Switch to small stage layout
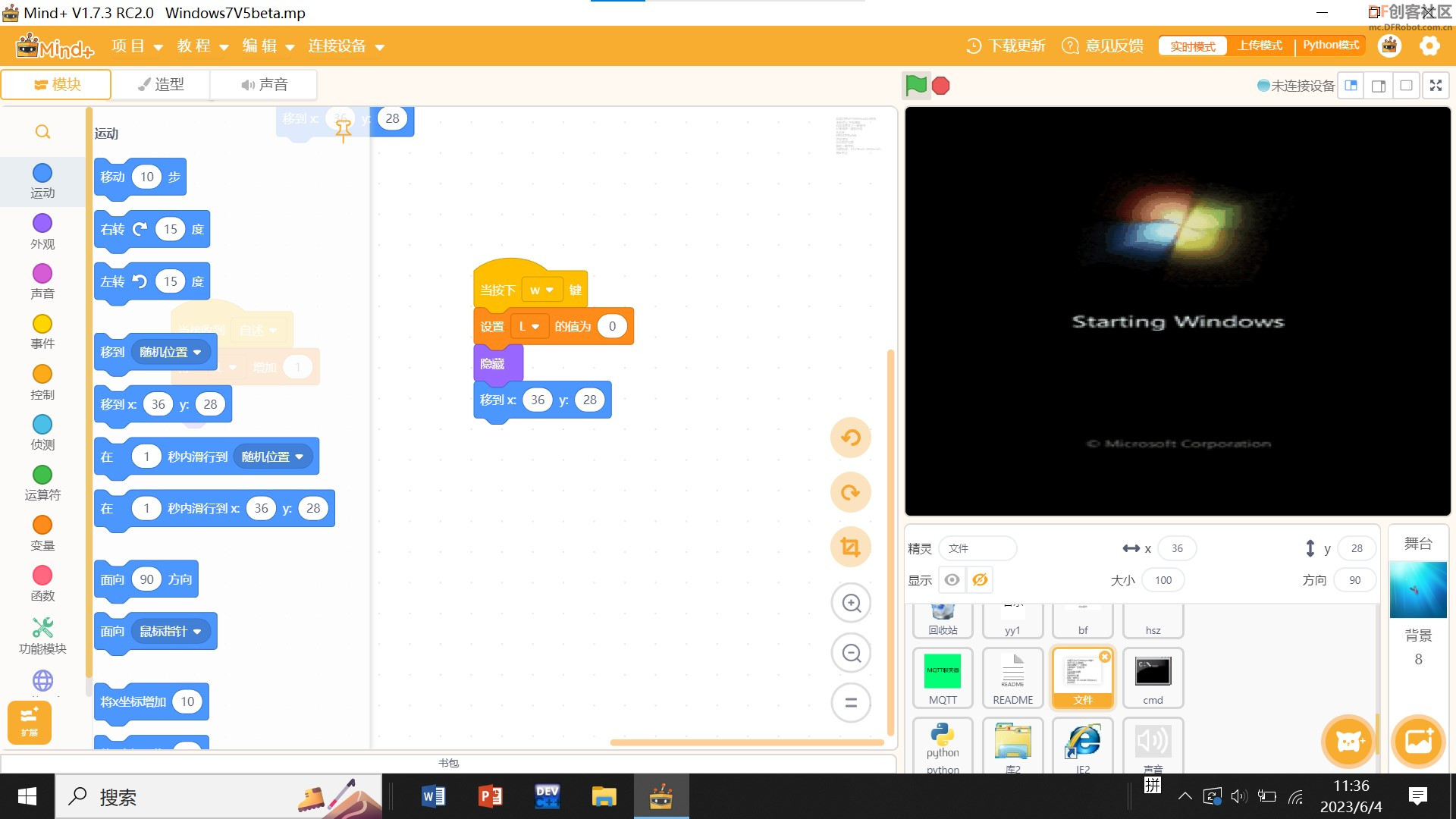 click(1351, 86)
